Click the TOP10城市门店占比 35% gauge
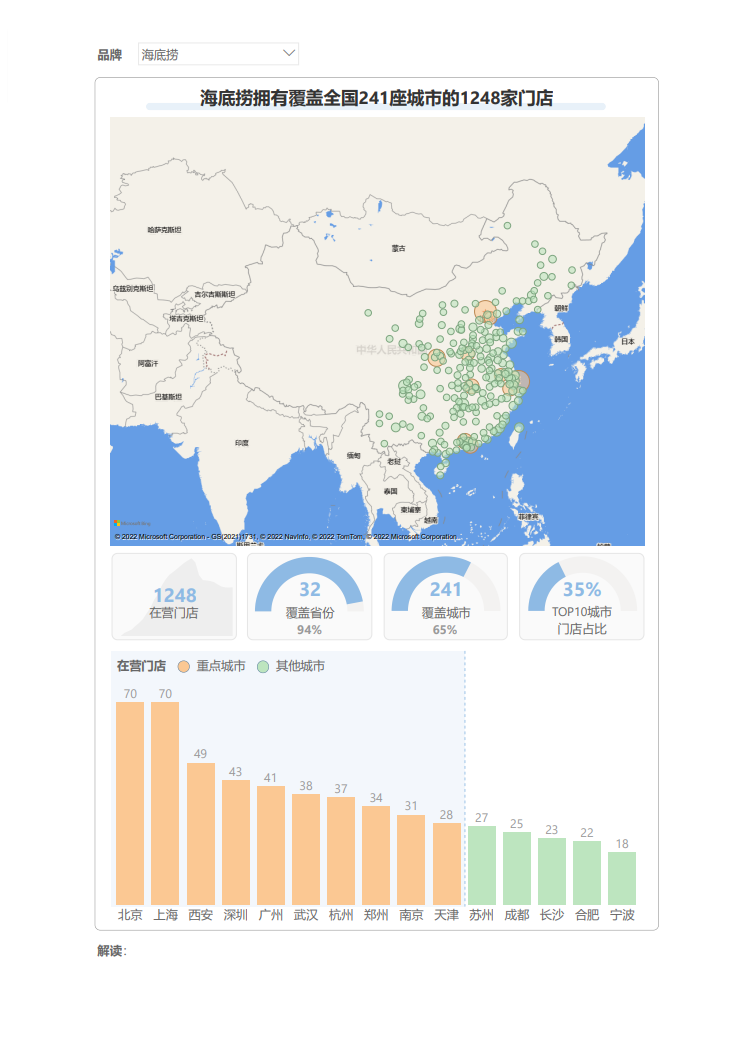 pos(581,596)
